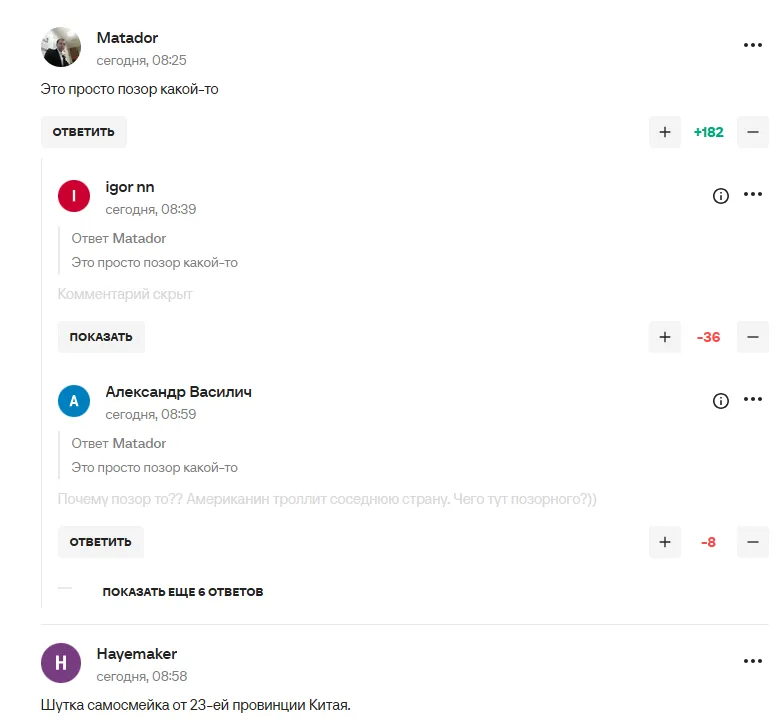Click the info icon on igor nn's comment
This screenshot has width=782, height=726.
click(x=721, y=196)
